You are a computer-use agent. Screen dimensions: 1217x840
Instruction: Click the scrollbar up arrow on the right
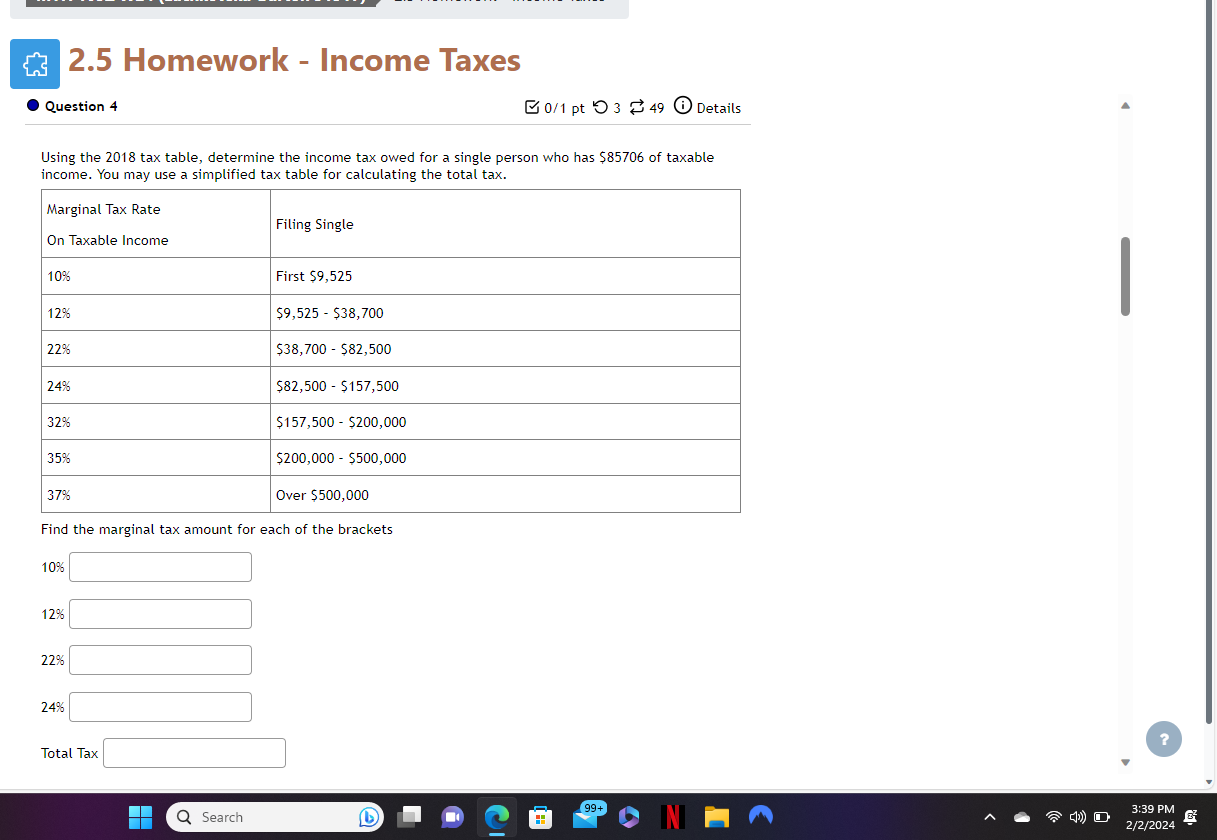(1125, 104)
